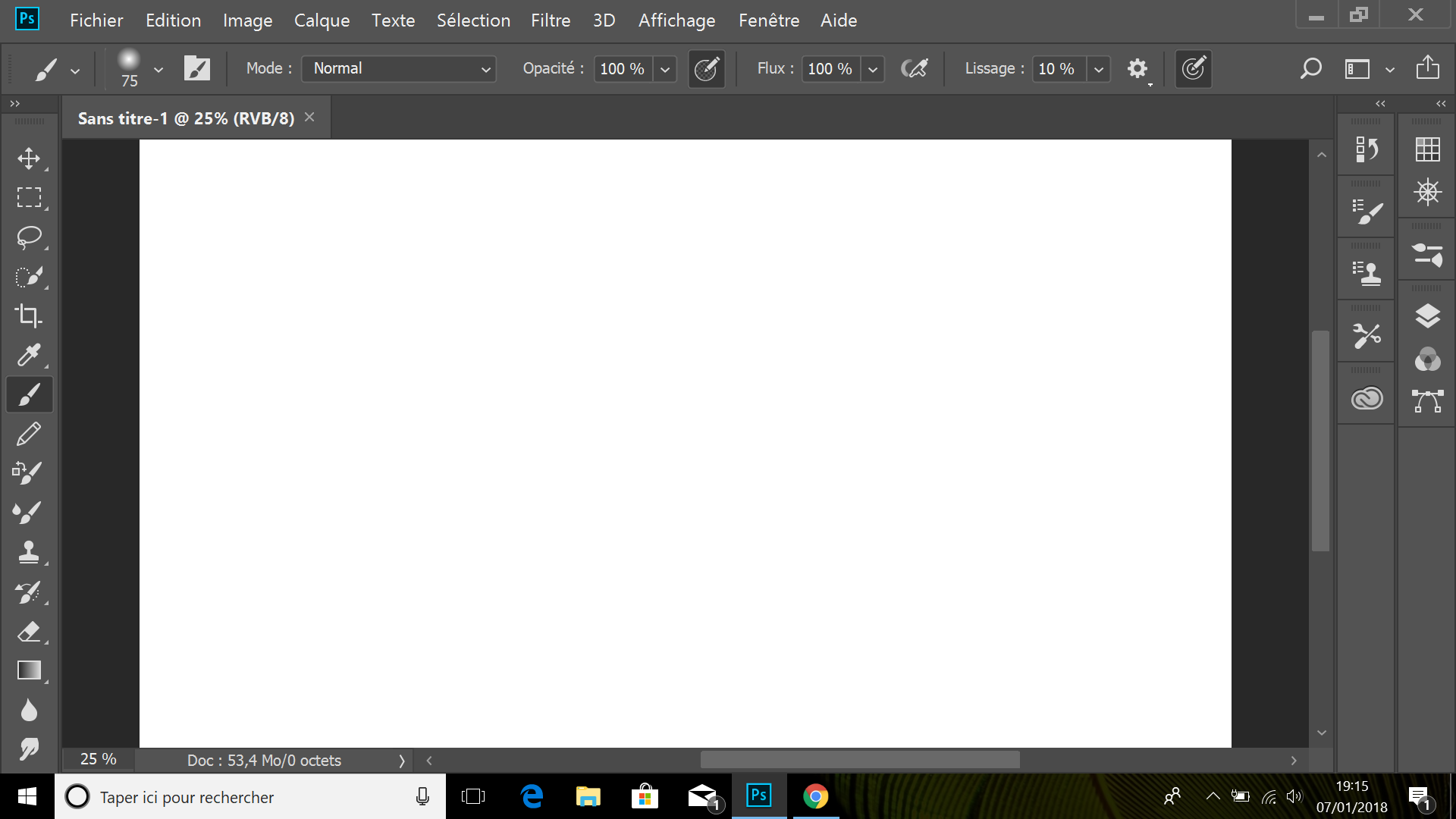This screenshot has height=819, width=1456.
Task: Open the Creative Cloud Libraries panel
Action: (x=1367, y=398)
